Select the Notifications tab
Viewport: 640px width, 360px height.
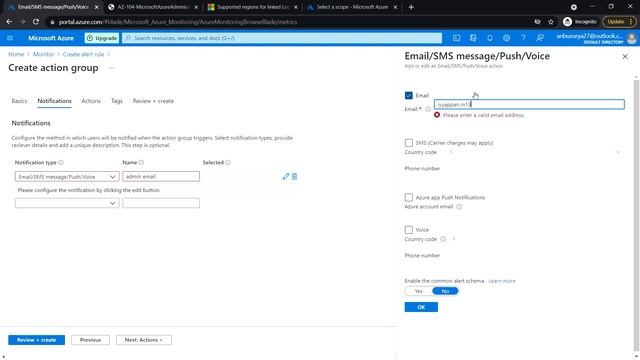pos(54,101)
